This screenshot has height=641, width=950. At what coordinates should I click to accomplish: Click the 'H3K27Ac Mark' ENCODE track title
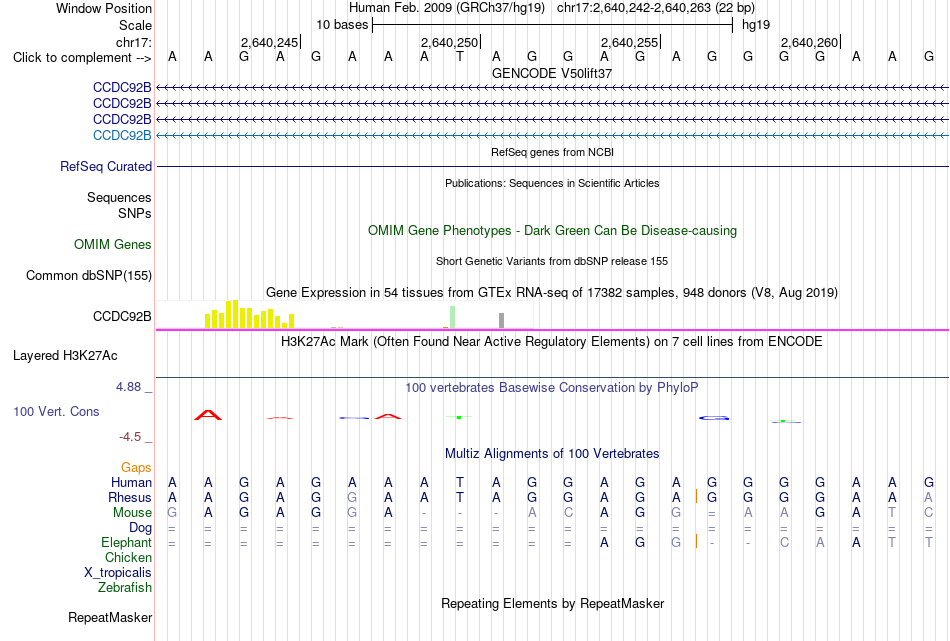[x=552, y=342]
